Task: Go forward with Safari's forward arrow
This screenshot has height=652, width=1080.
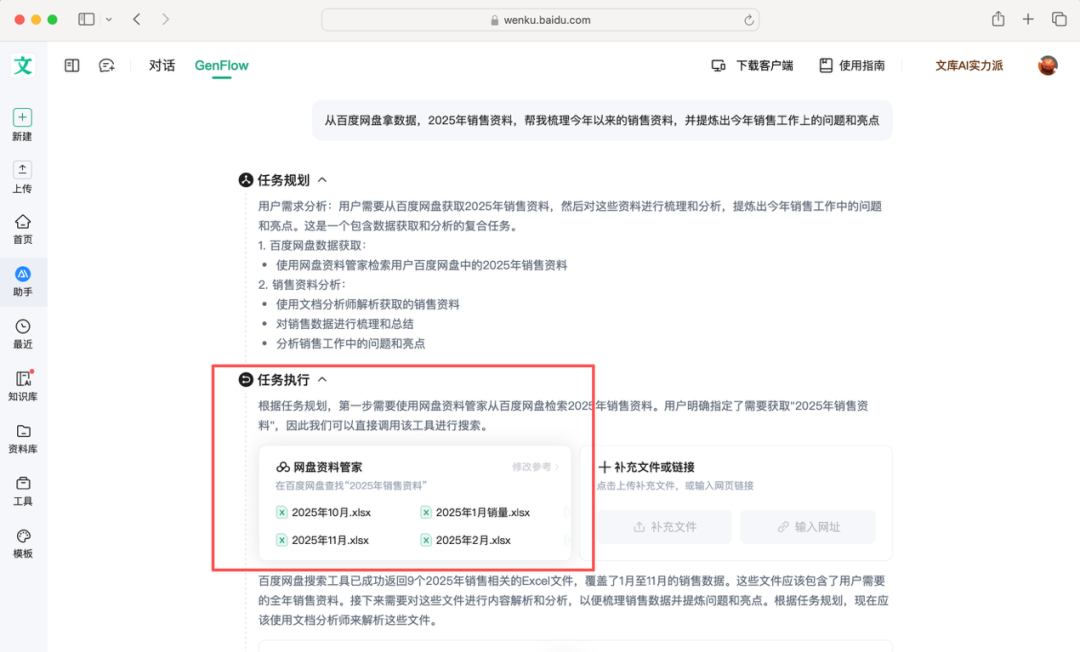Action: pos(165,19)
